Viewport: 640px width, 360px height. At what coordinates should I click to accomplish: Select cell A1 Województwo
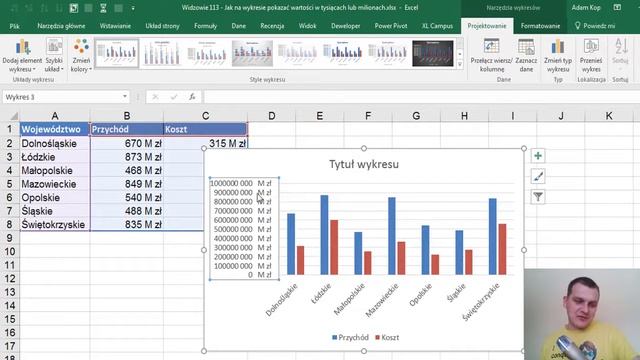click(x=55, y=129)
